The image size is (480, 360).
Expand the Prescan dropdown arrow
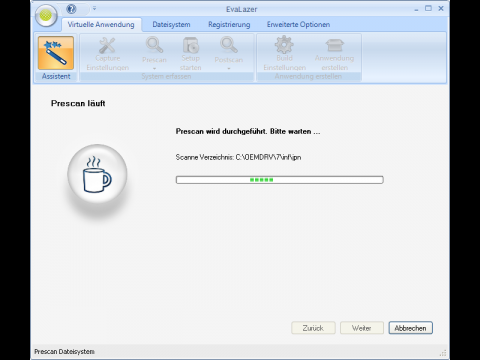(154, 68)
